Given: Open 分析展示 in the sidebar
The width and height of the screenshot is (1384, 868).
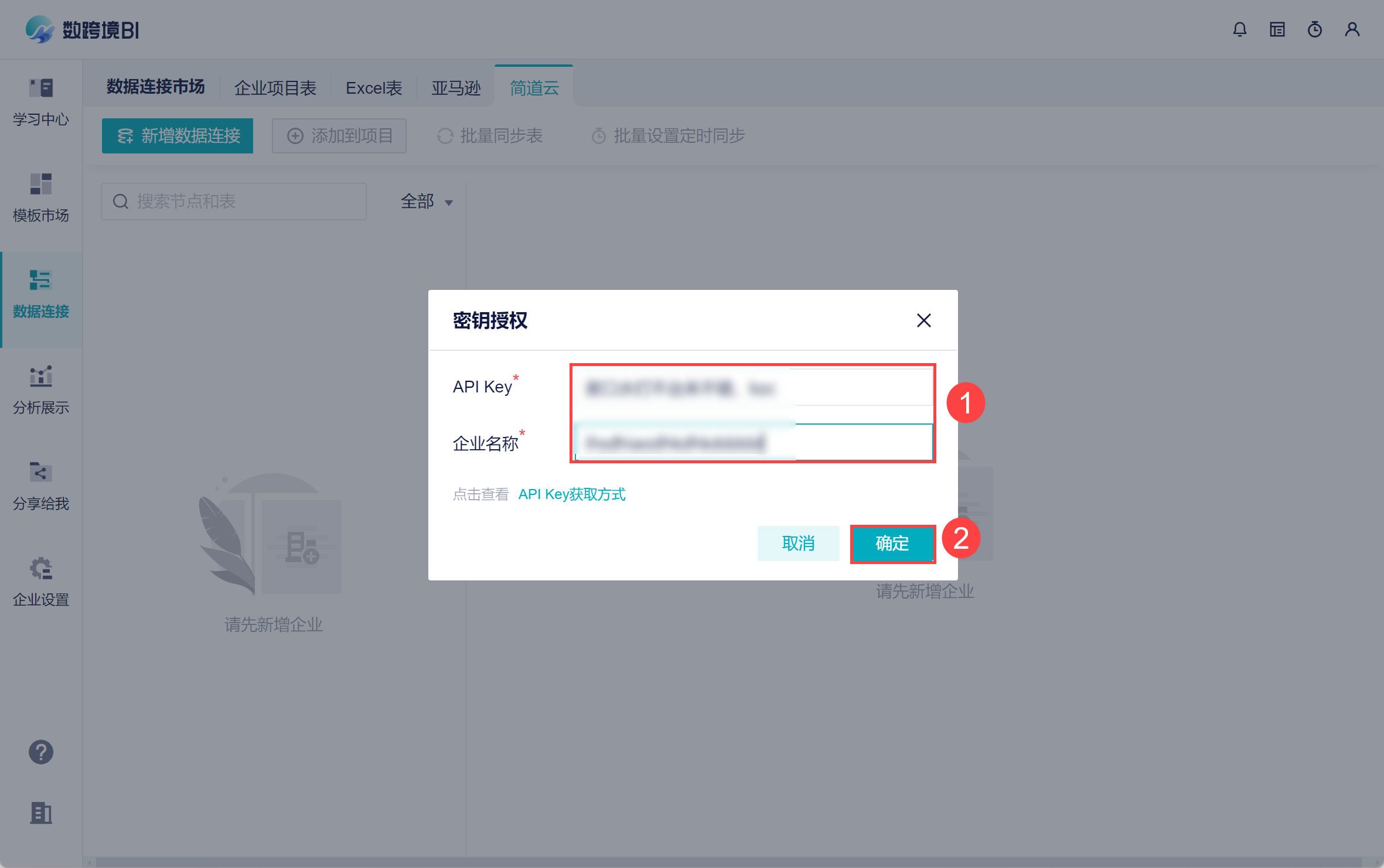Looking at the screenshot, I should point(41,390).
